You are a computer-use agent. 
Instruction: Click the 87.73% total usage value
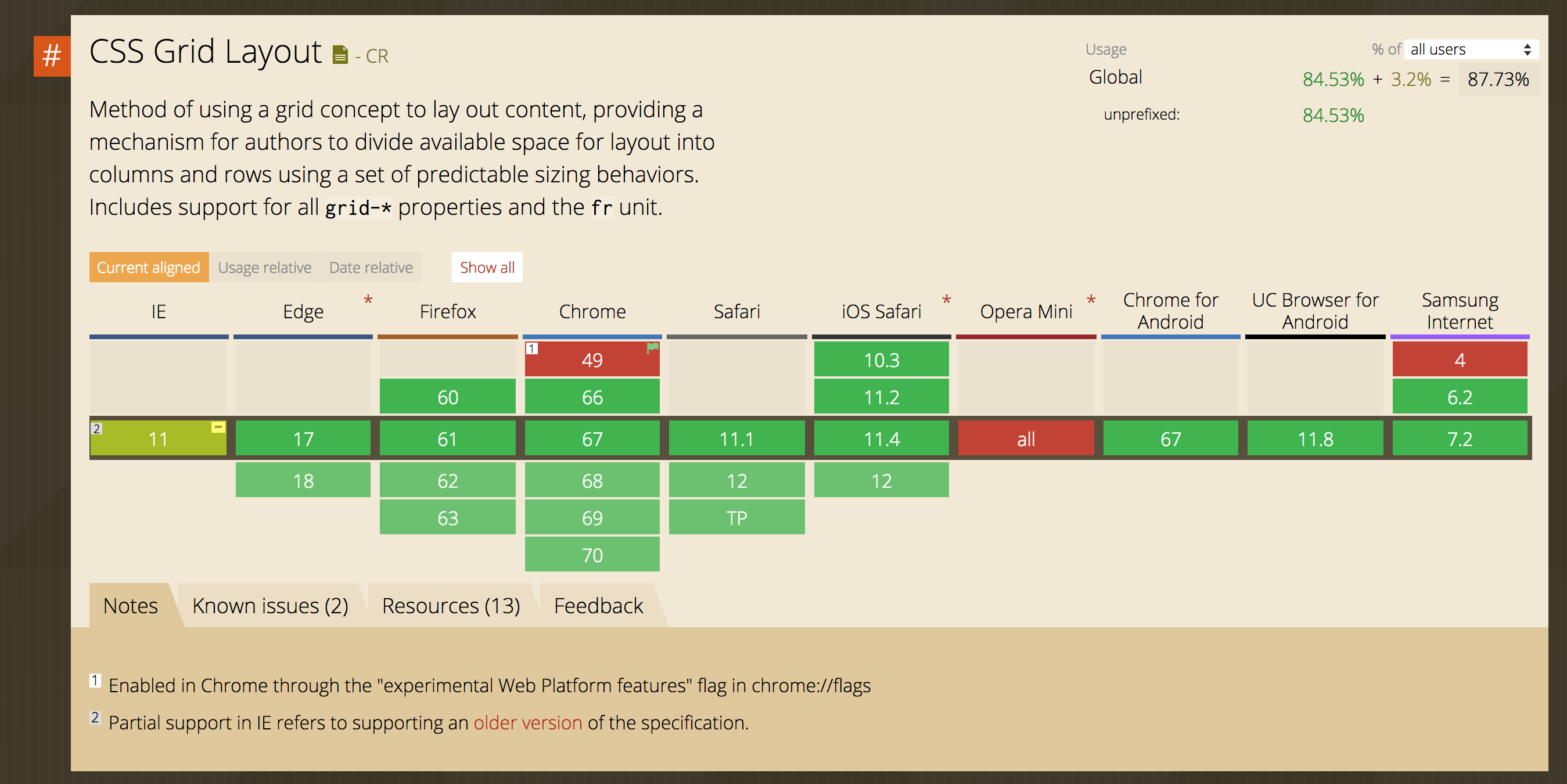(x=1498, y=79)
